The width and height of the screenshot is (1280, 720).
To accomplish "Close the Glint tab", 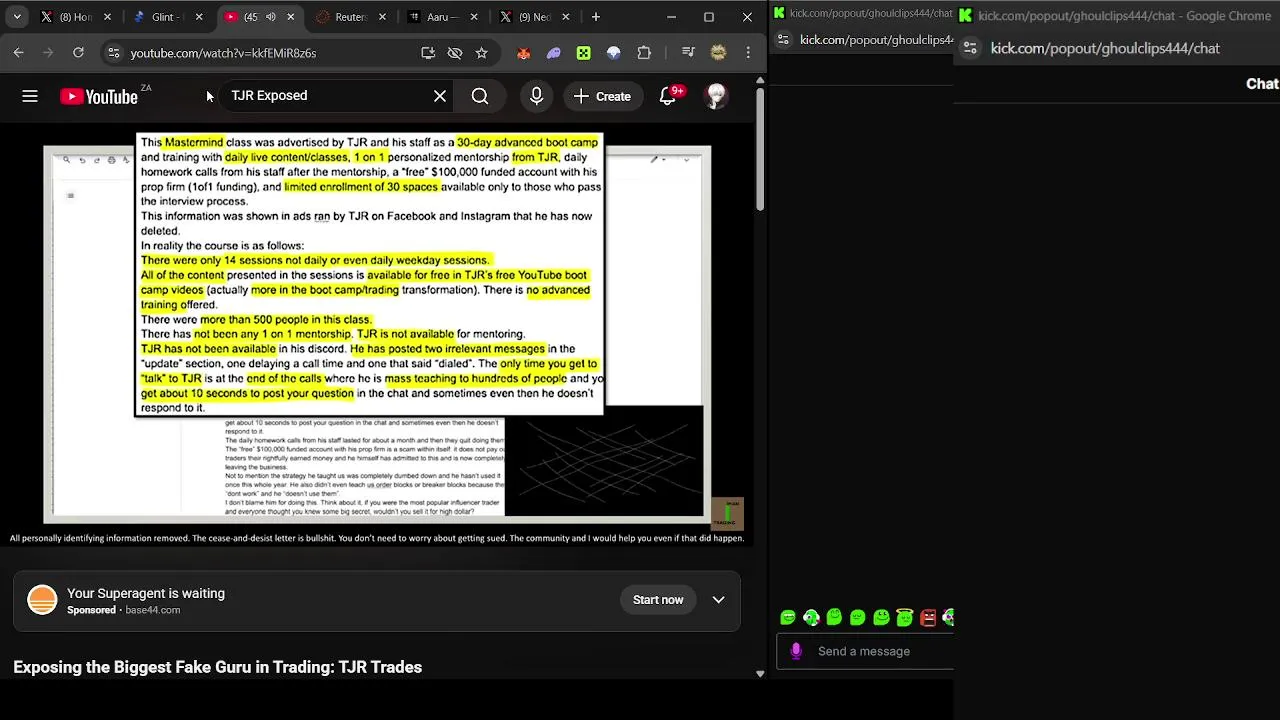I will point(199,17).
